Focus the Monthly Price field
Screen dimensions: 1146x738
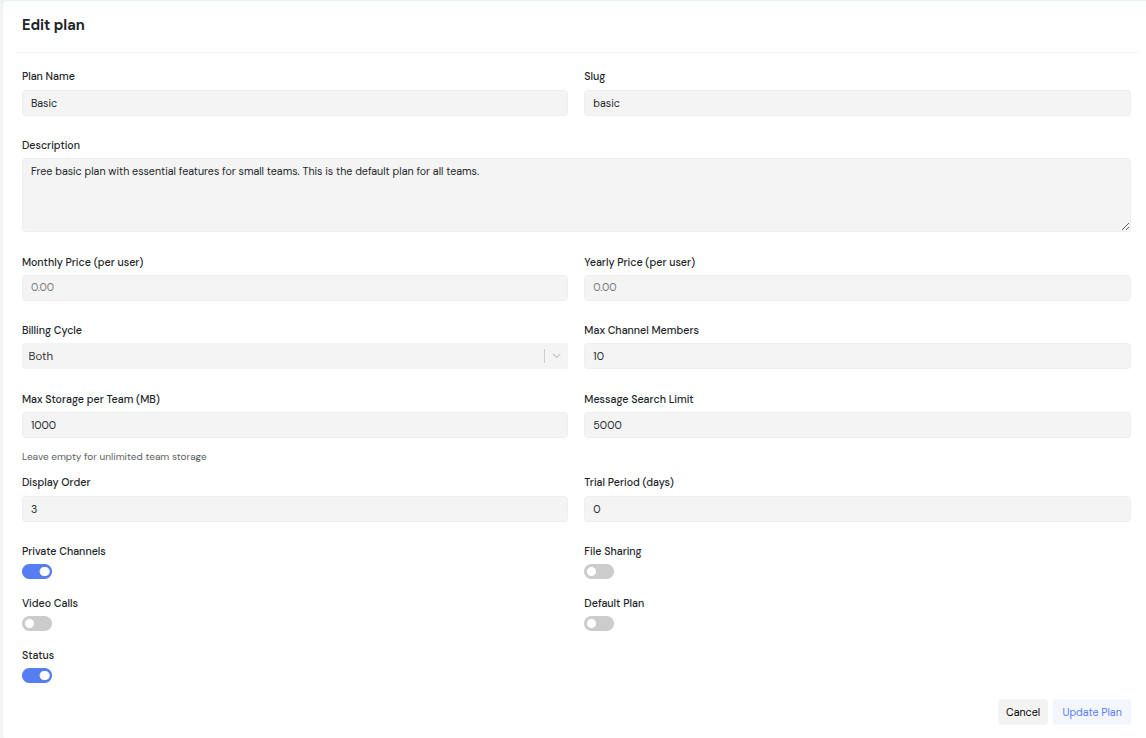pos(294,287)
